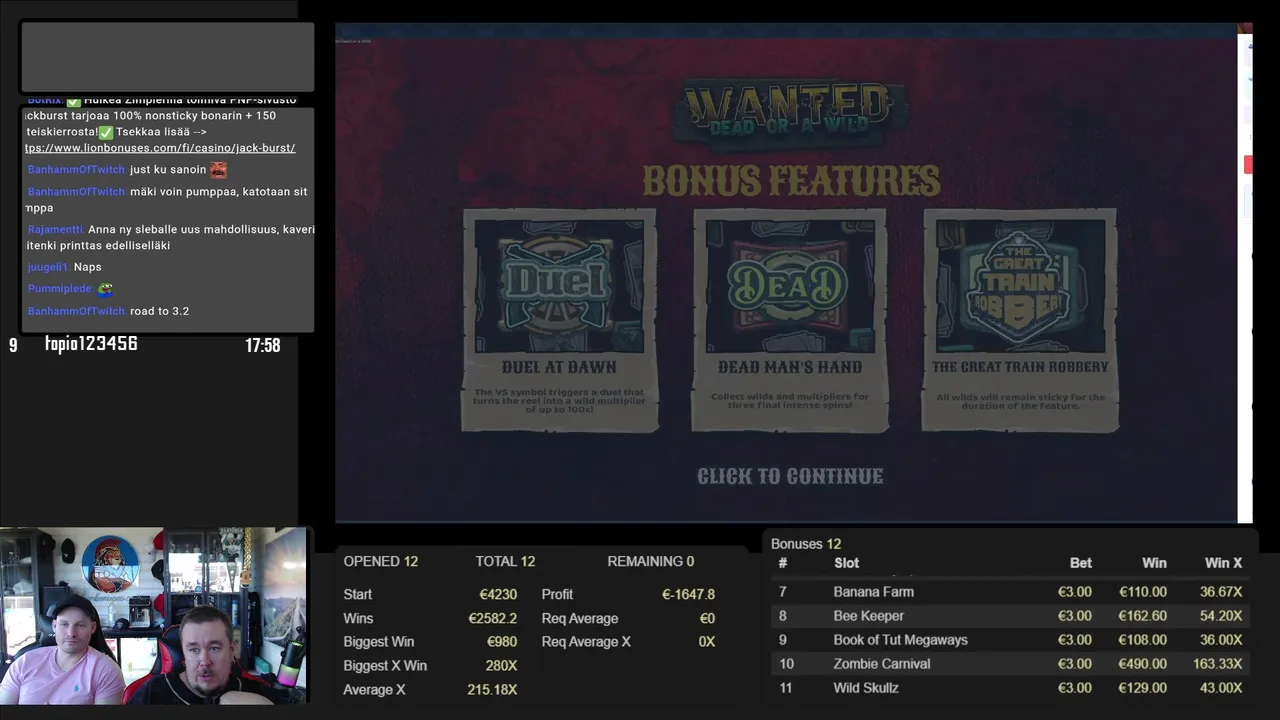Select the Banana Farm row name

point(874,592)
